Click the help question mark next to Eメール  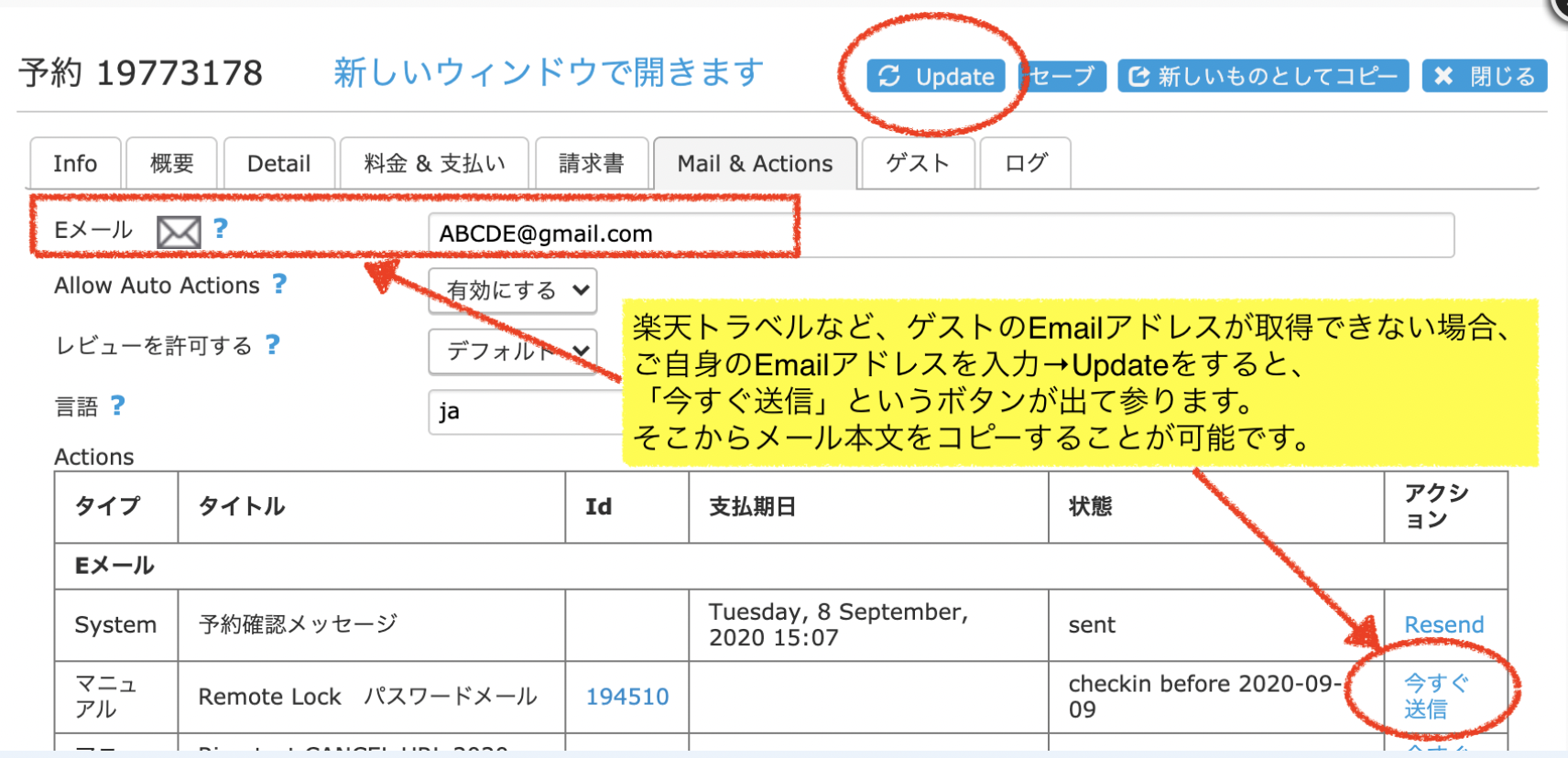point(221,229)
